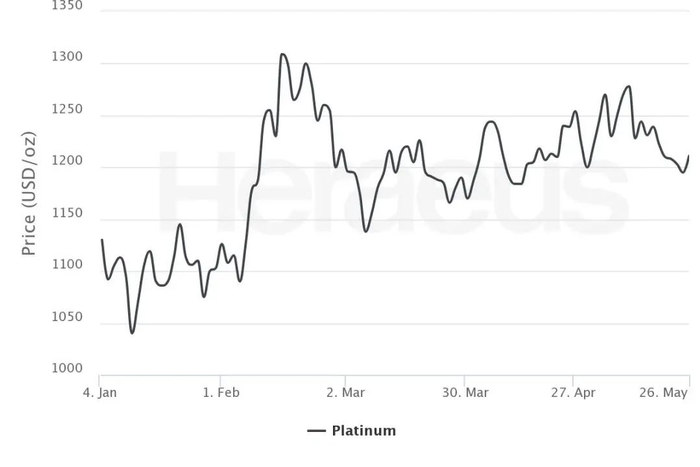
Task: Click the 1050 y-axis label
Action: click(x=67, y=317)
